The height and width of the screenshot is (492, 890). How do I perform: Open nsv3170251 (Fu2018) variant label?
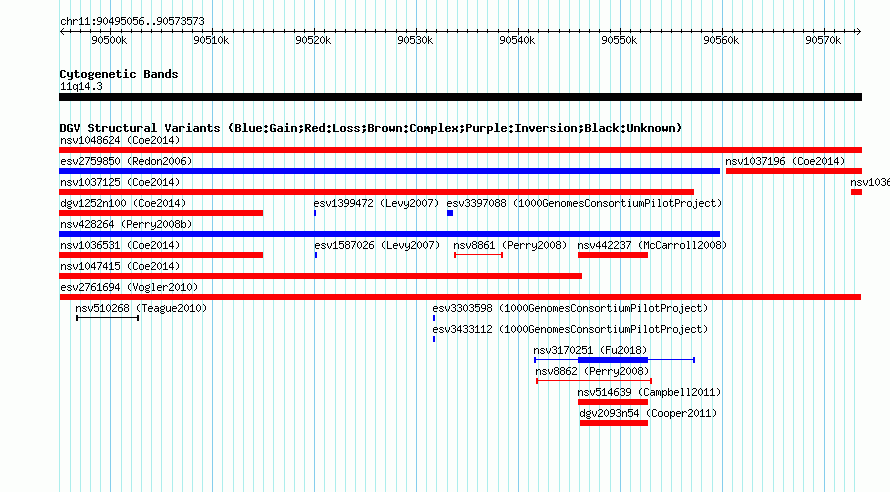coord(590,350)
